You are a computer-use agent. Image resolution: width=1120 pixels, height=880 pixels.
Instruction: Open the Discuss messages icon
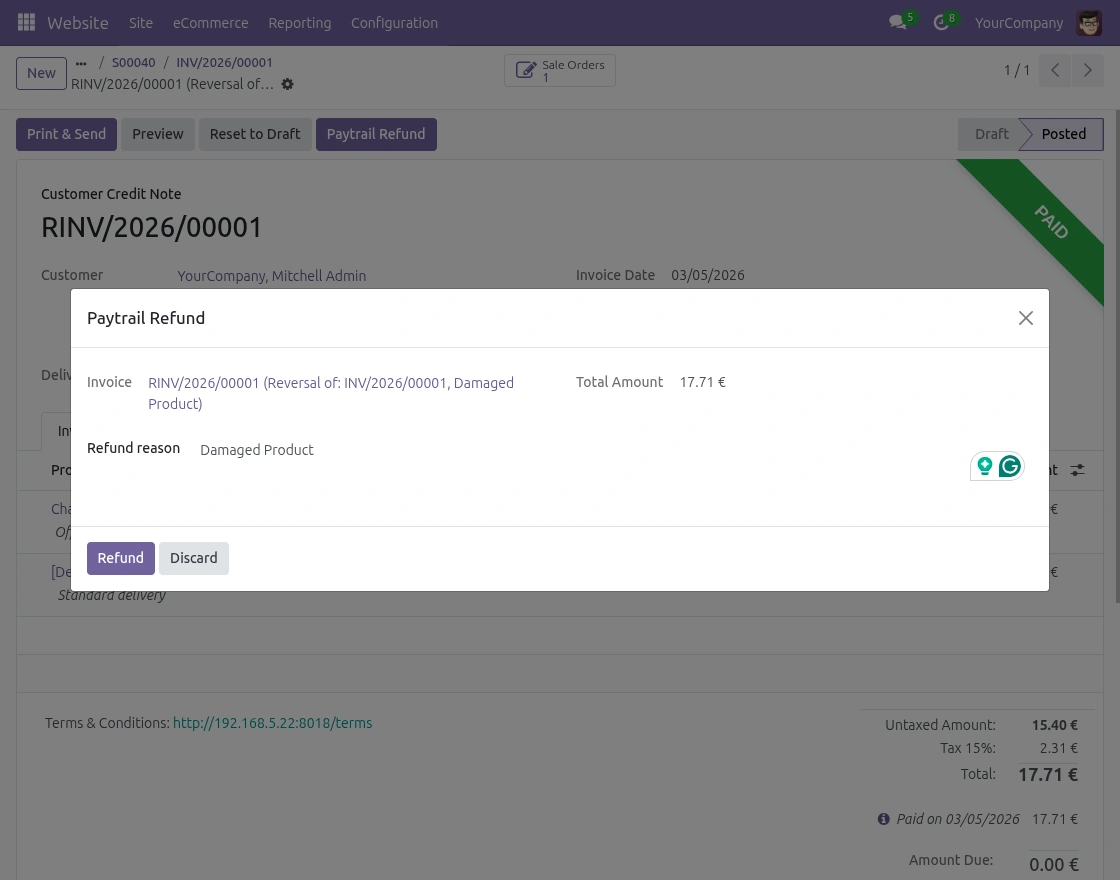pos(898,22)
